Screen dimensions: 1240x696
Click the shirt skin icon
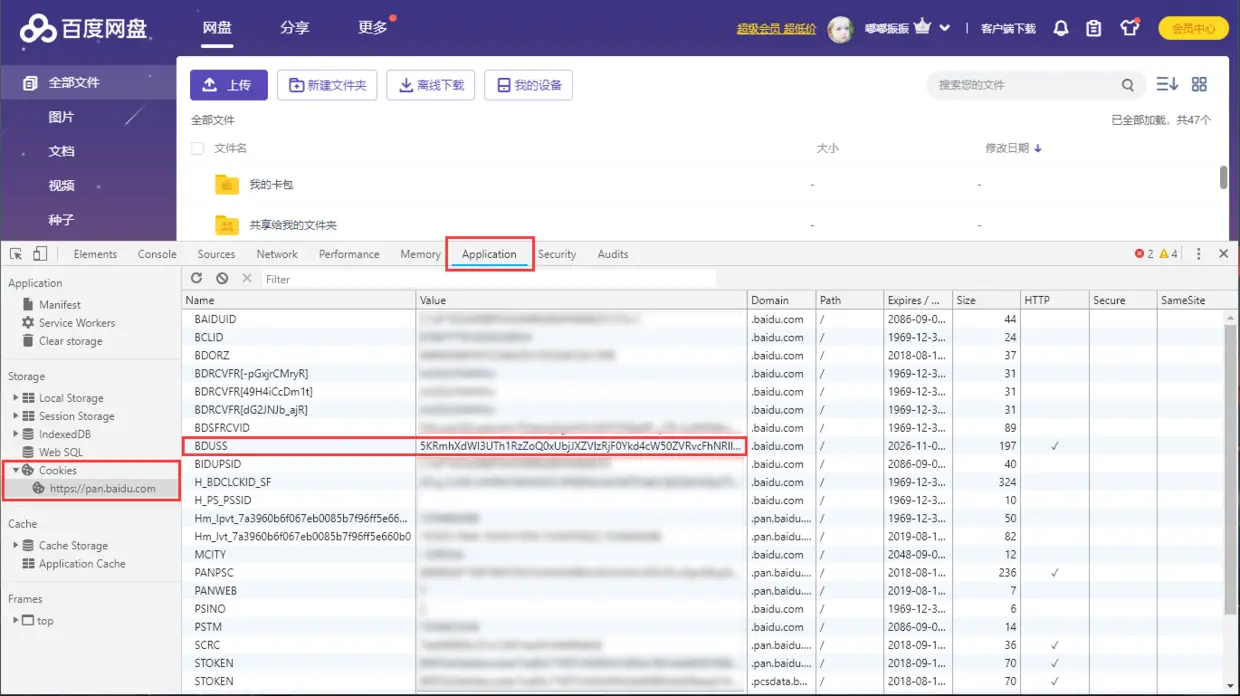tap(1129, 28)
